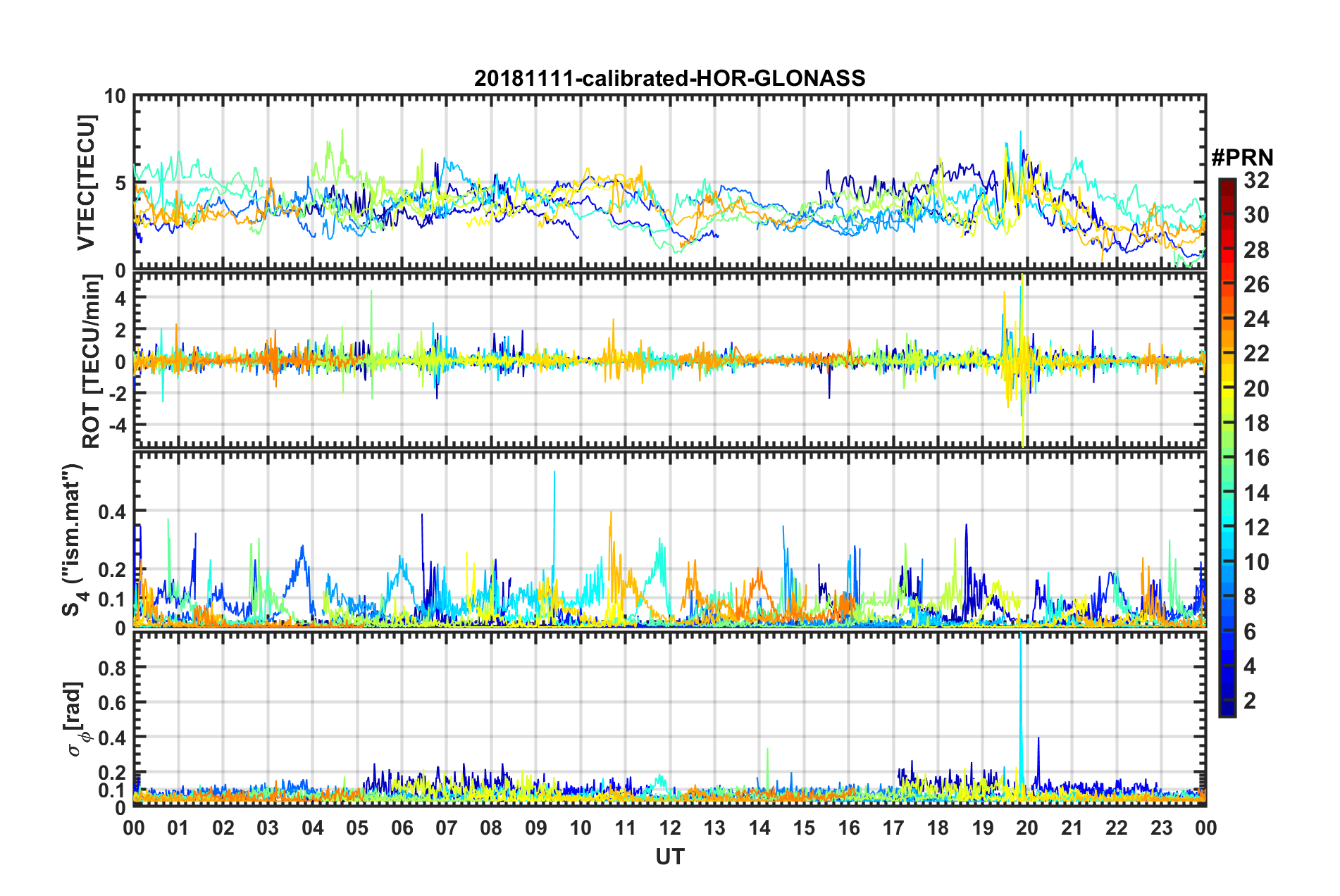The width and height of the screenshot is (1340, 896).
Task: Click the VTEC[TECU] axis label
Action: [87, 182]
